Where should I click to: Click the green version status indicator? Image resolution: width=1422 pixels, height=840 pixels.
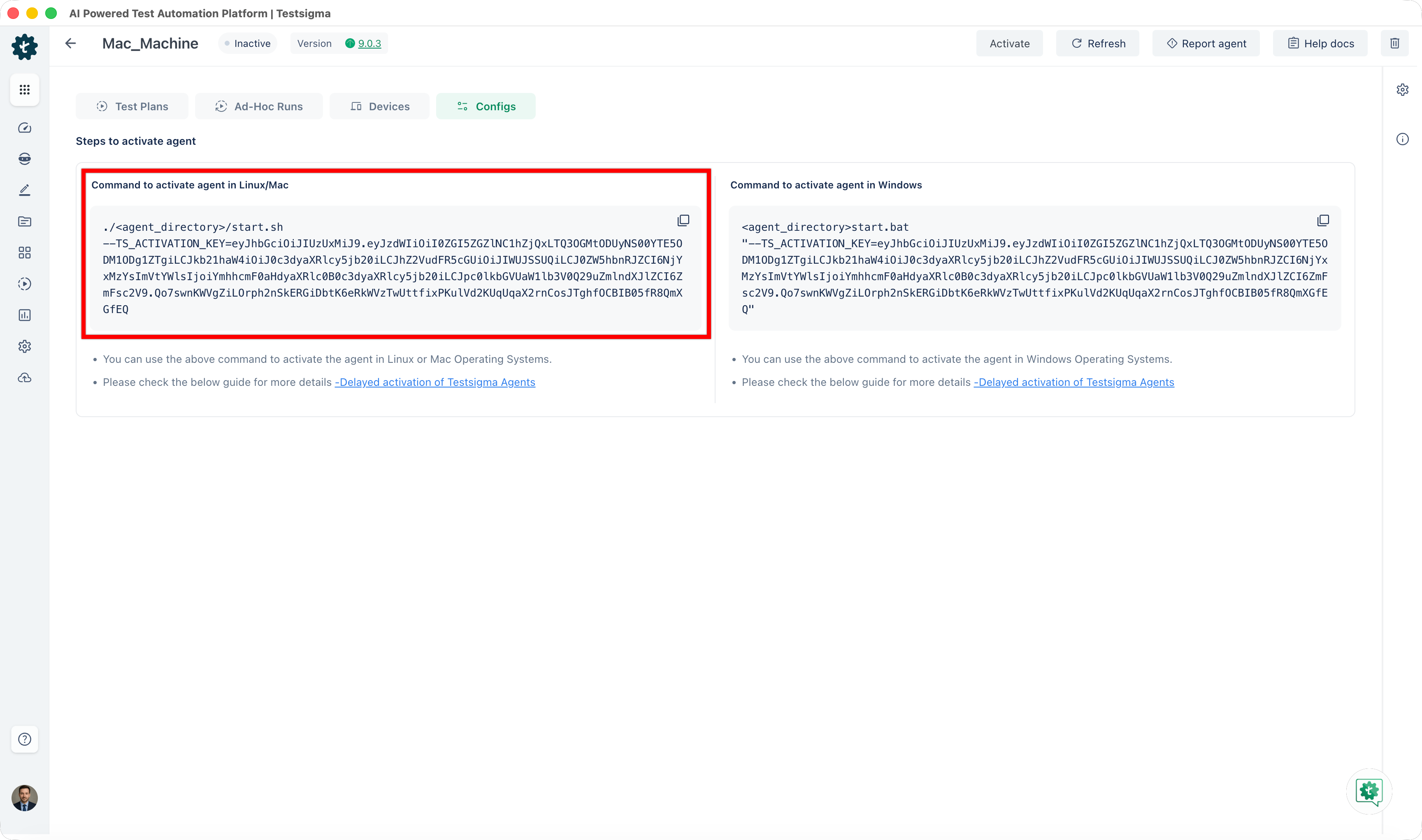click(x=350, y=44)
